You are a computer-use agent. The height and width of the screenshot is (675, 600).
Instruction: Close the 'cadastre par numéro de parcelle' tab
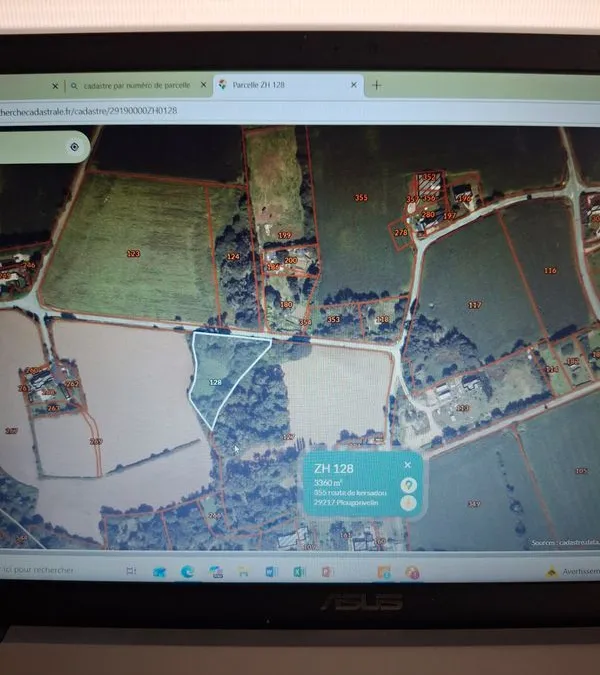204,85
